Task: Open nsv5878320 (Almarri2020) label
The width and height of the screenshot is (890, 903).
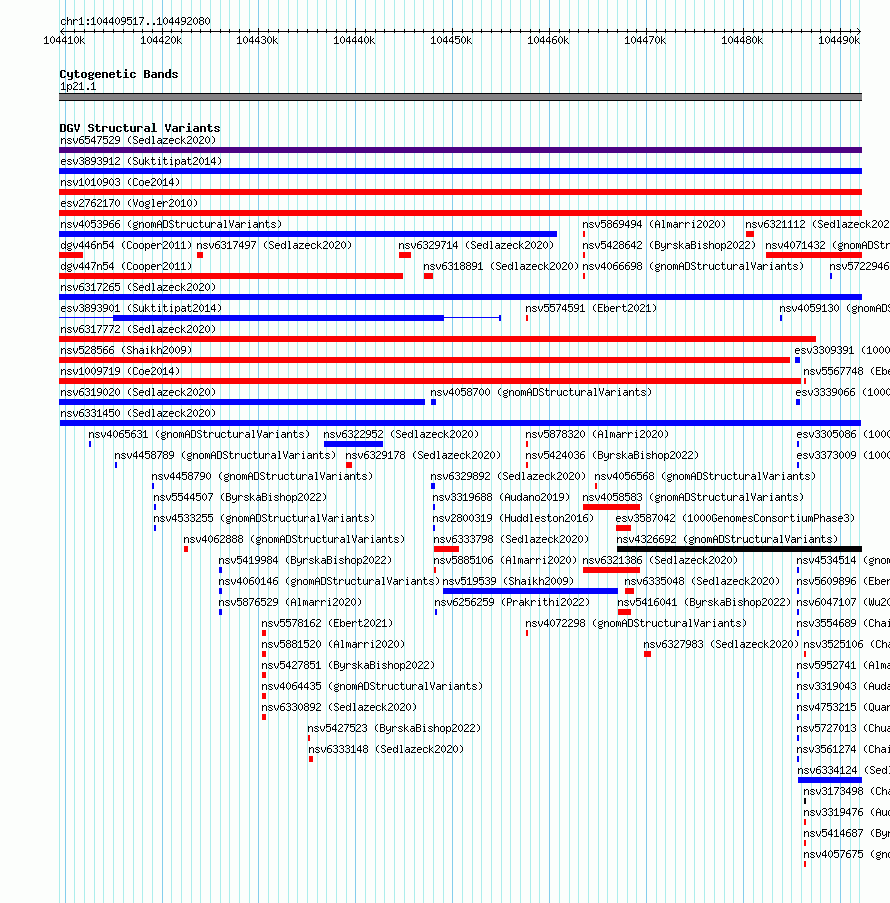Action: click(597, 434)
